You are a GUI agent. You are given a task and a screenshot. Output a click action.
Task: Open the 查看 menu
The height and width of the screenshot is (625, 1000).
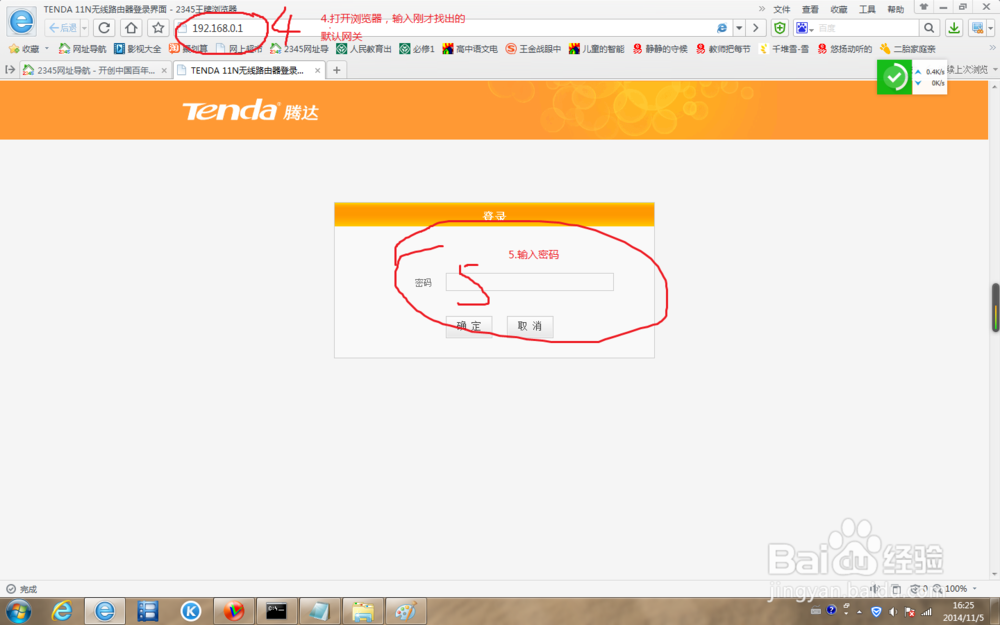point(811,10)
